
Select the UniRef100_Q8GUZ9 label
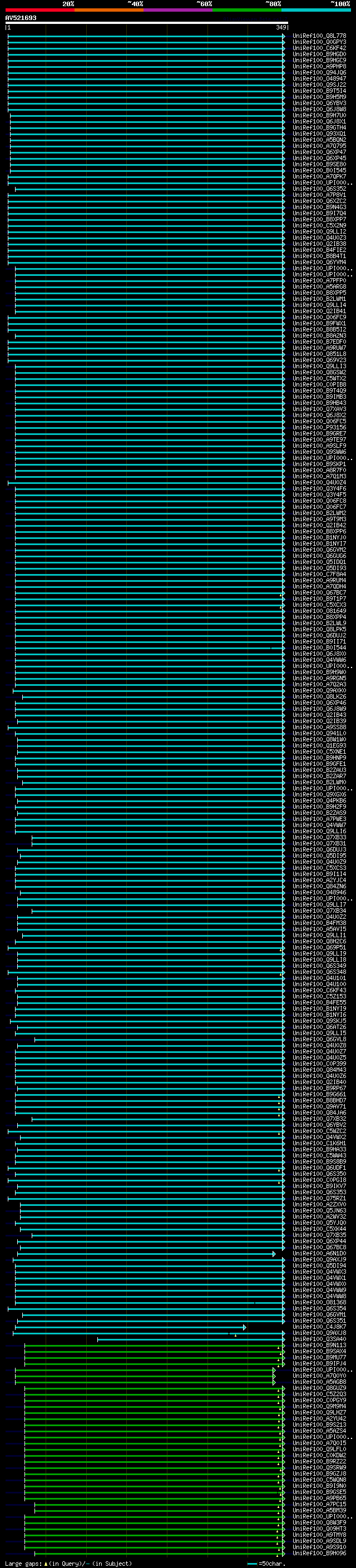(319, 1388)
